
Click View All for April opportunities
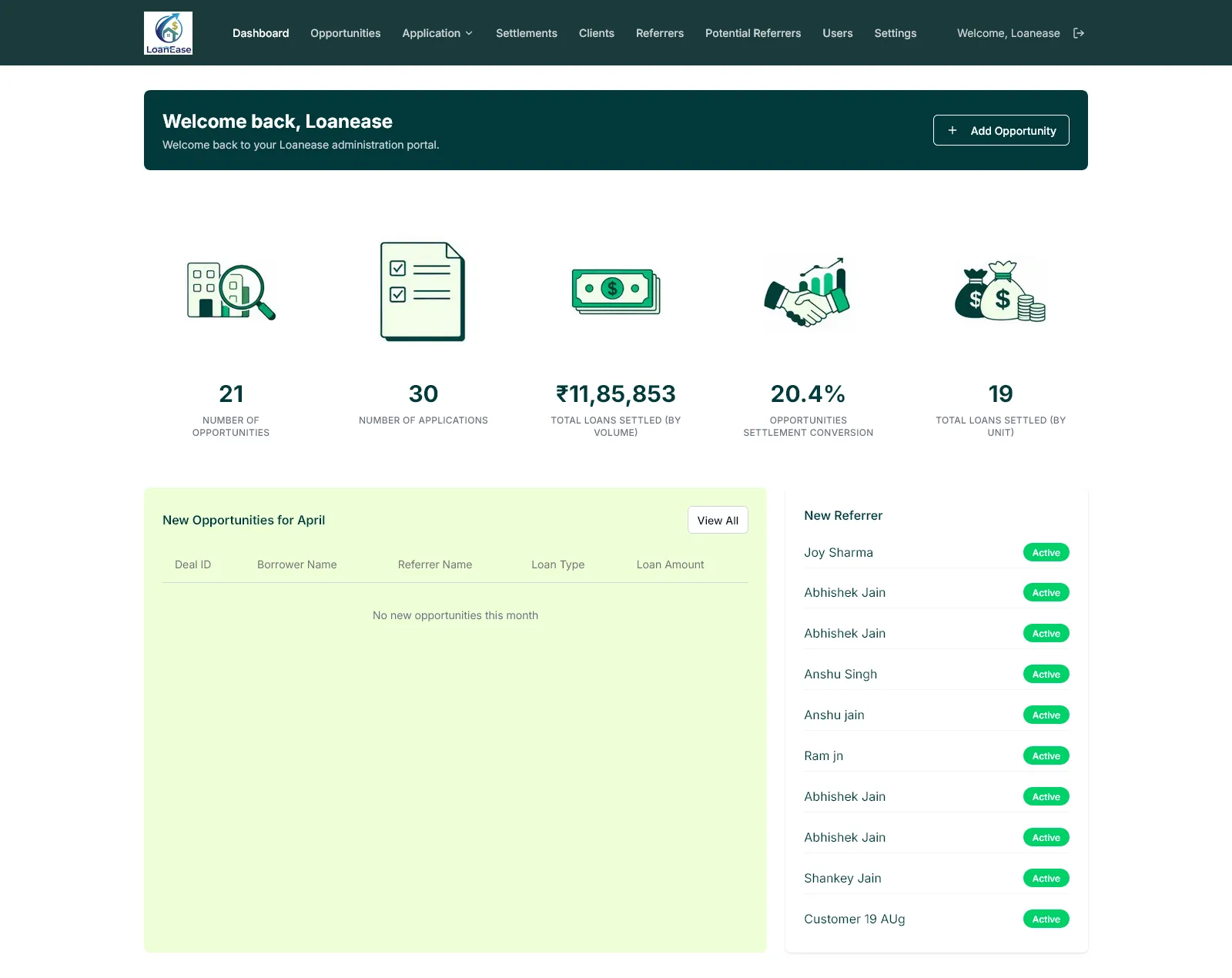[717, 520]
